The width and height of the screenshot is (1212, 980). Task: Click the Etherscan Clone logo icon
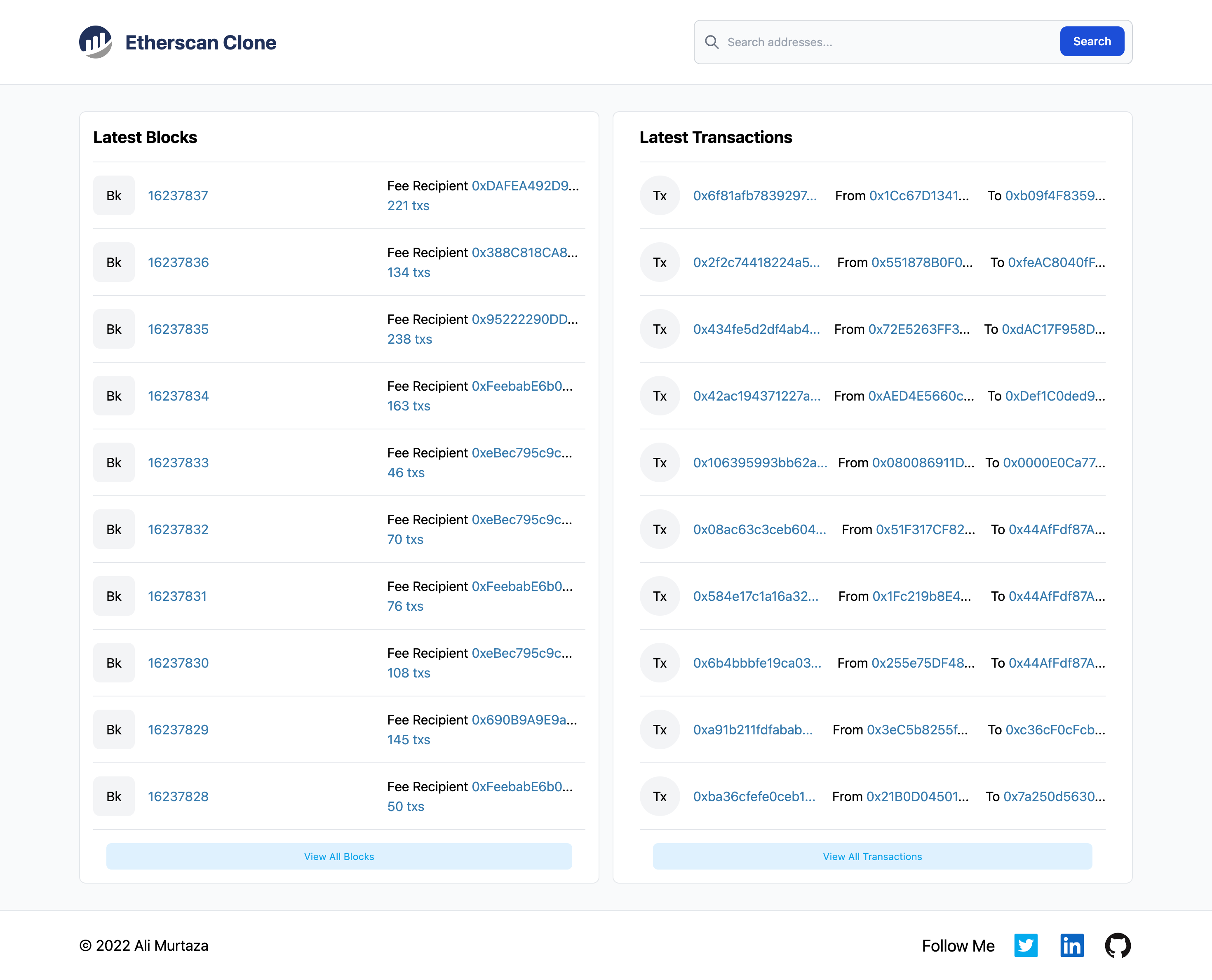click(96, 42)
